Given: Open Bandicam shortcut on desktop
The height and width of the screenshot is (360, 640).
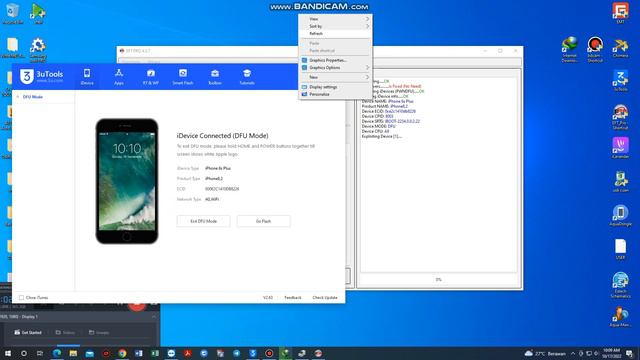Looking at the screenshot, I should click(x=595, y=49).
